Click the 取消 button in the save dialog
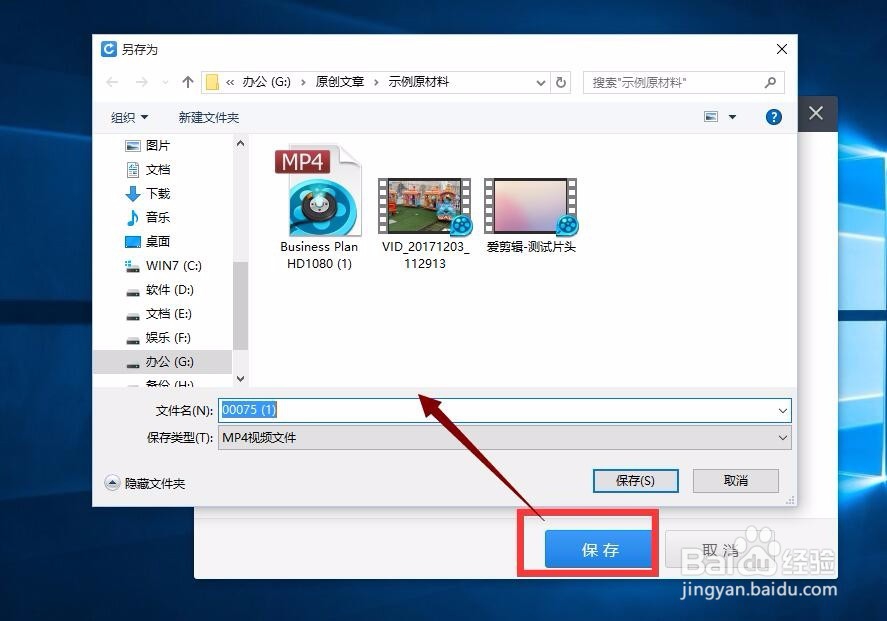 pos(735,481)
